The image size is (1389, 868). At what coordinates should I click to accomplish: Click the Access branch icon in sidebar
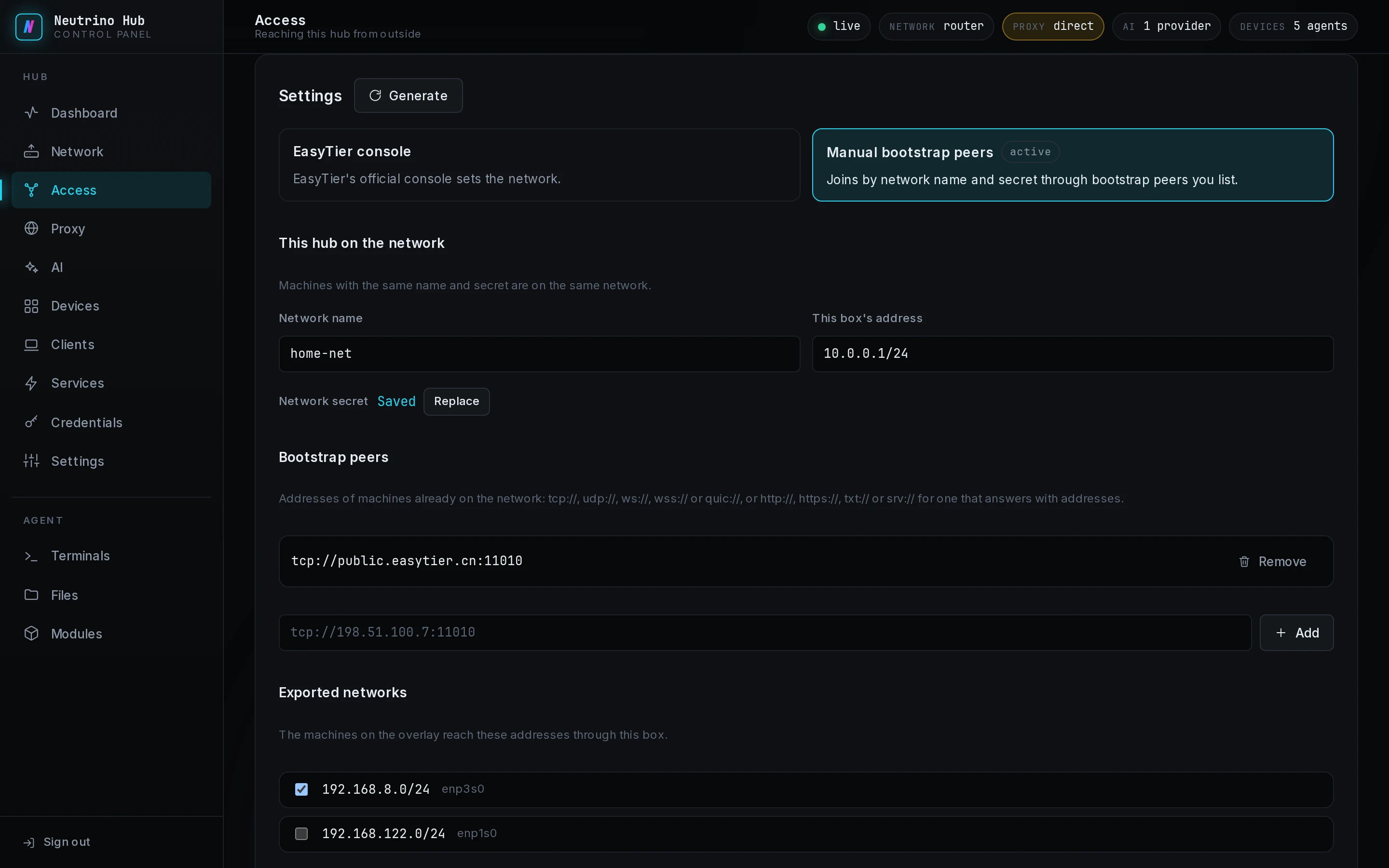(31, 190)
